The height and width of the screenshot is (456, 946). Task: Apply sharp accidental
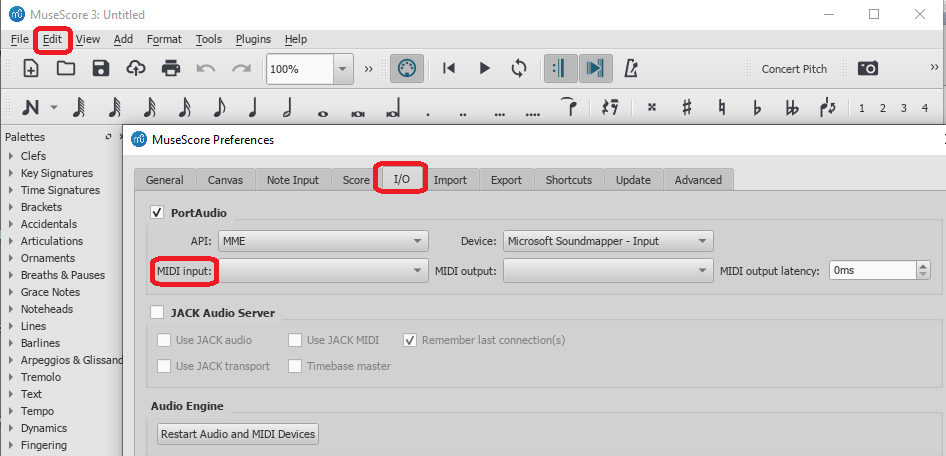pyautogui.click(x=687, y=107)
